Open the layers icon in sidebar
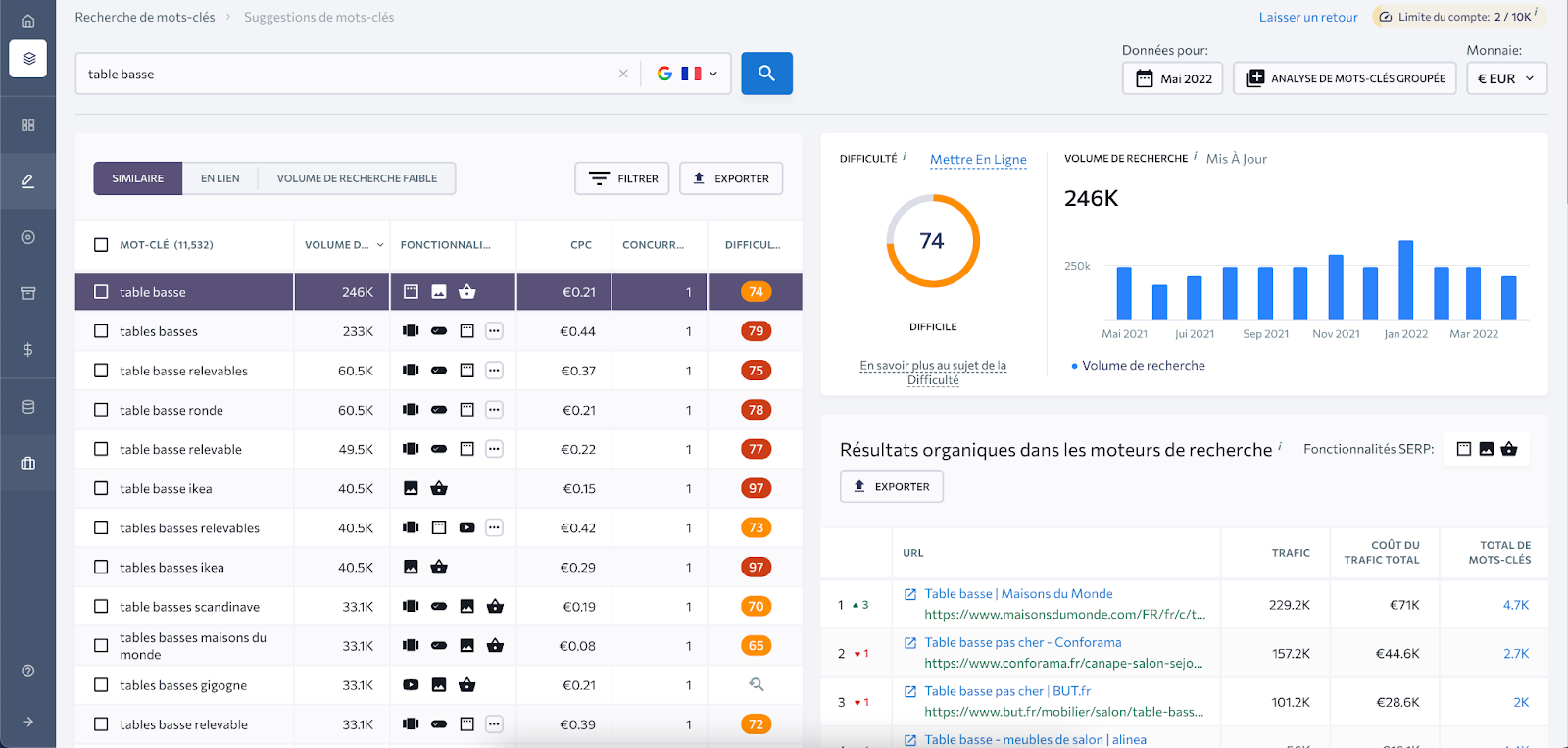 click(27, 59)
